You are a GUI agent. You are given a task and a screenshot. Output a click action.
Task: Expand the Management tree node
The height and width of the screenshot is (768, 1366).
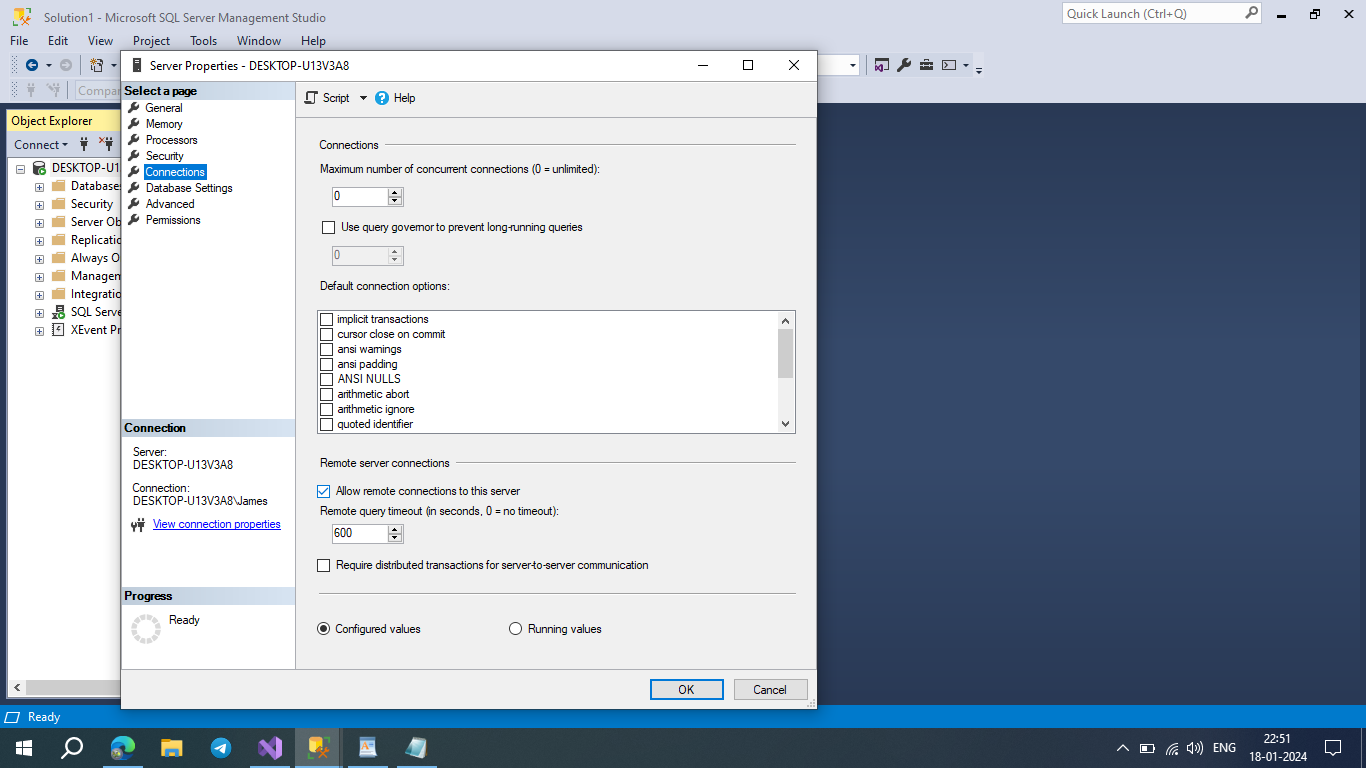39,277
